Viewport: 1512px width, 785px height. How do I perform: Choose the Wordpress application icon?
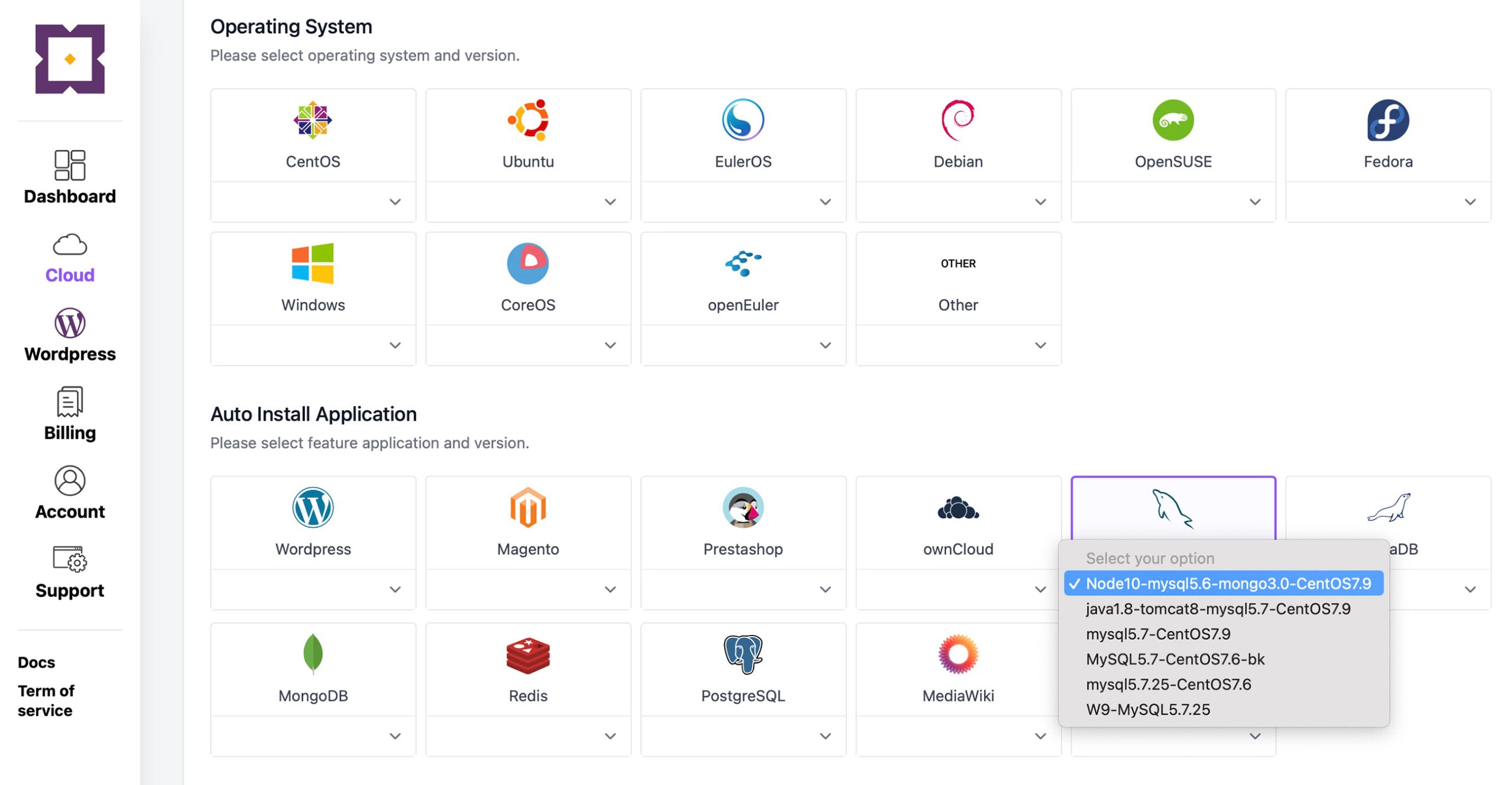[x=312, y=507]
